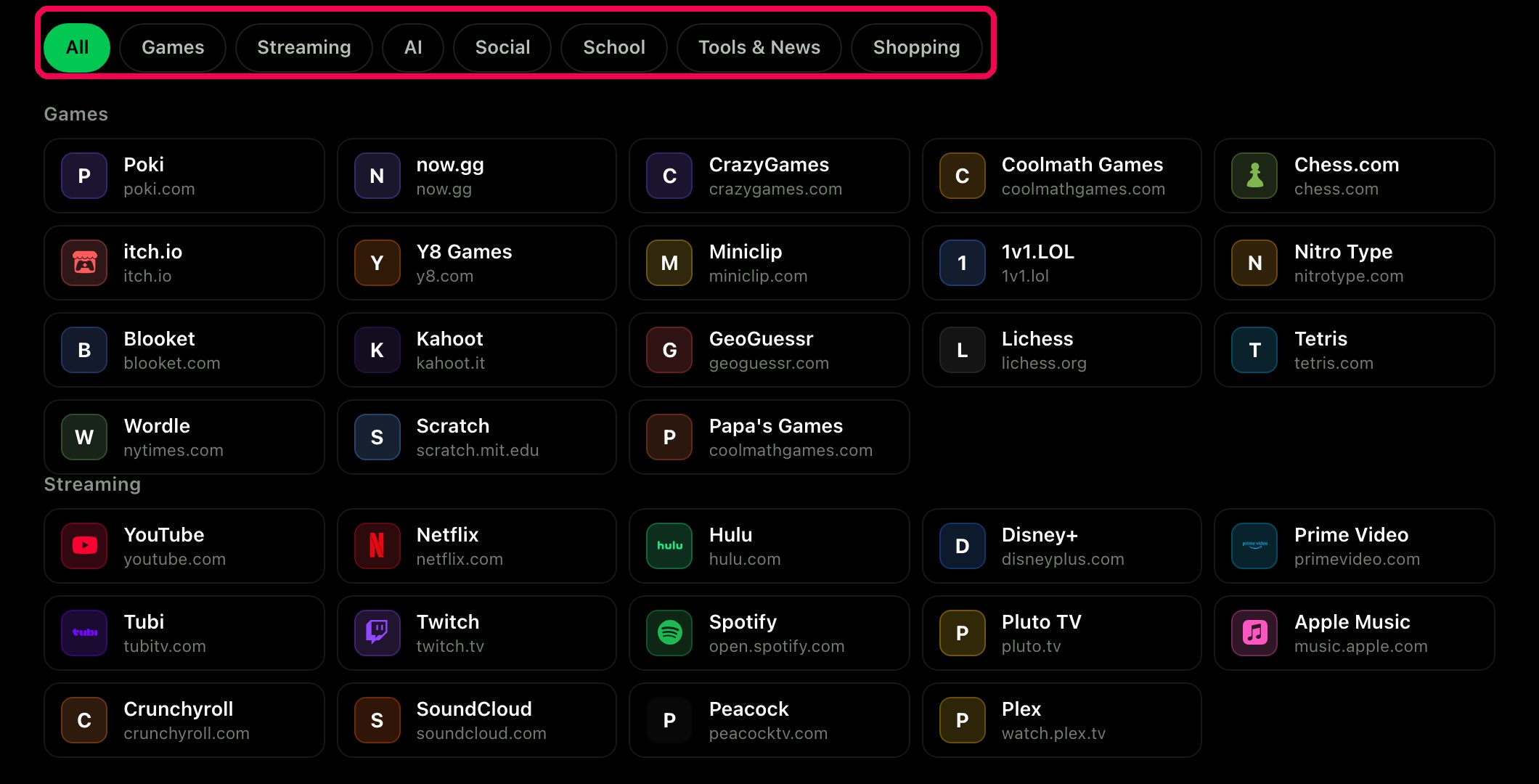Screen dimensions: 1539x784
Task: Filter by the Social category
Action: 502,48
